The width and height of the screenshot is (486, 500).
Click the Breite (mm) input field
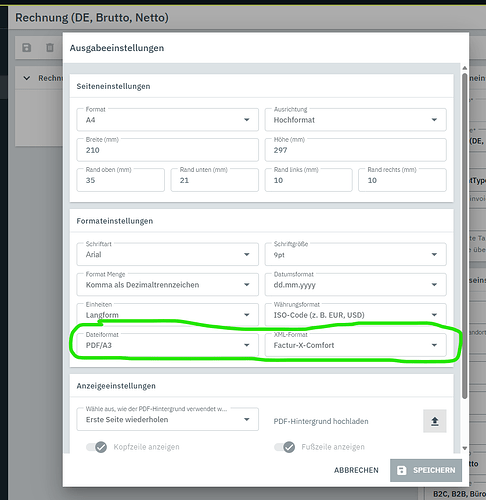[x=167, y=150]
